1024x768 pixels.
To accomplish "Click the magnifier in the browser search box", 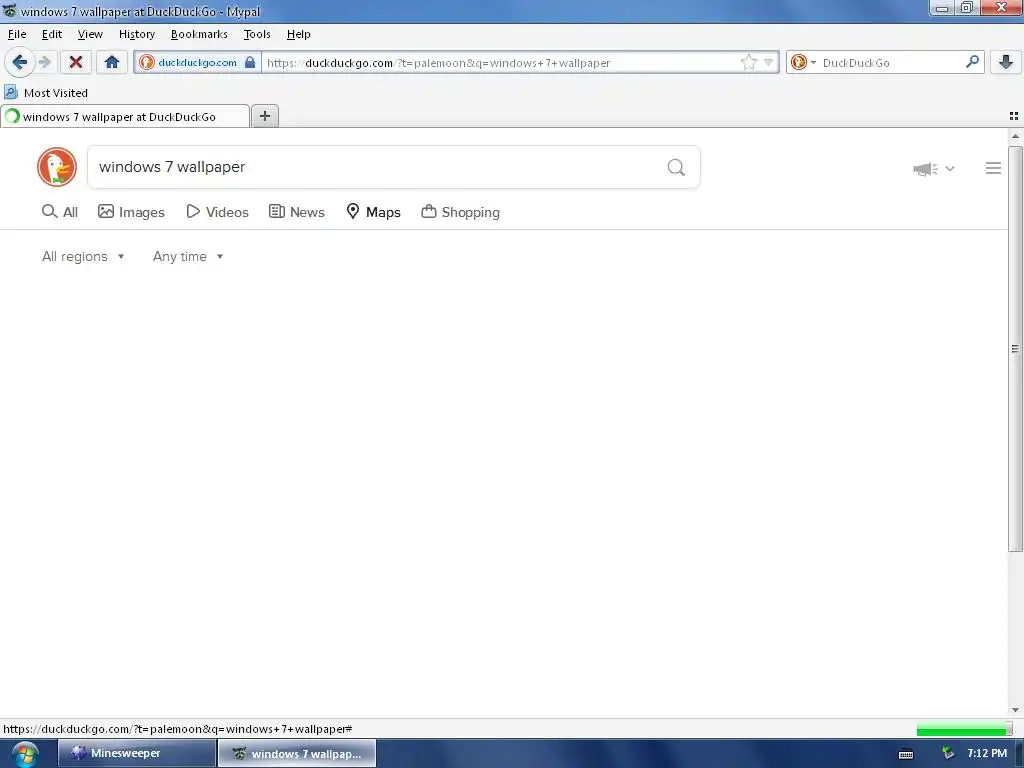I will click(x=972, y=62).
